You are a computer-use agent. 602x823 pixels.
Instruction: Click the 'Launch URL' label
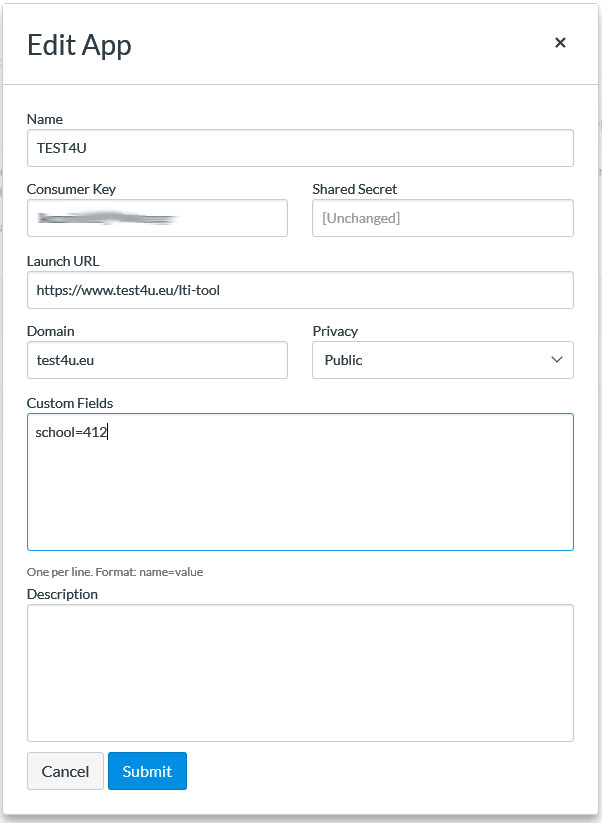point(63,261)
